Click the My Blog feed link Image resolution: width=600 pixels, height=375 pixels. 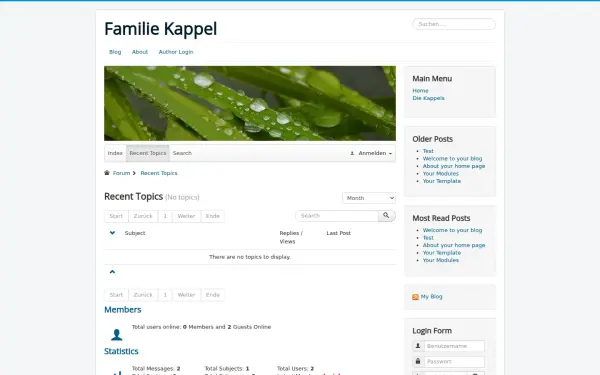pyautogui.click(x=431, y=297)
